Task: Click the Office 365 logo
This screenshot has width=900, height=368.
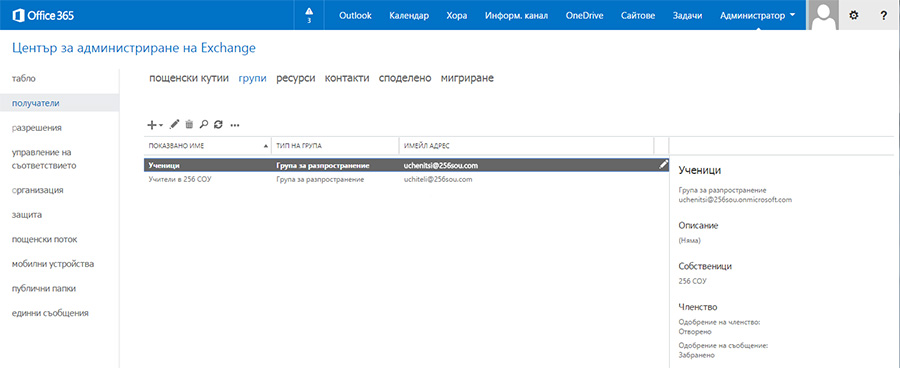Action: [42, 16]
